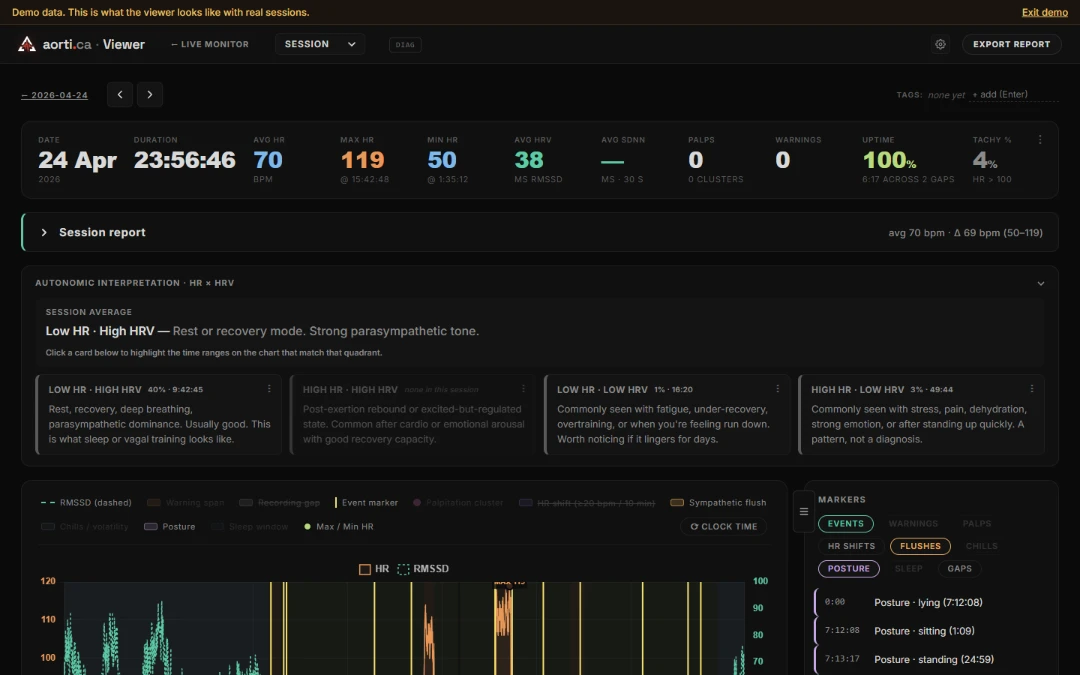This screenshot has height=675, width=1080.
Task: Toggle the Sympathetic flush legend swatch
Action: 677,503
